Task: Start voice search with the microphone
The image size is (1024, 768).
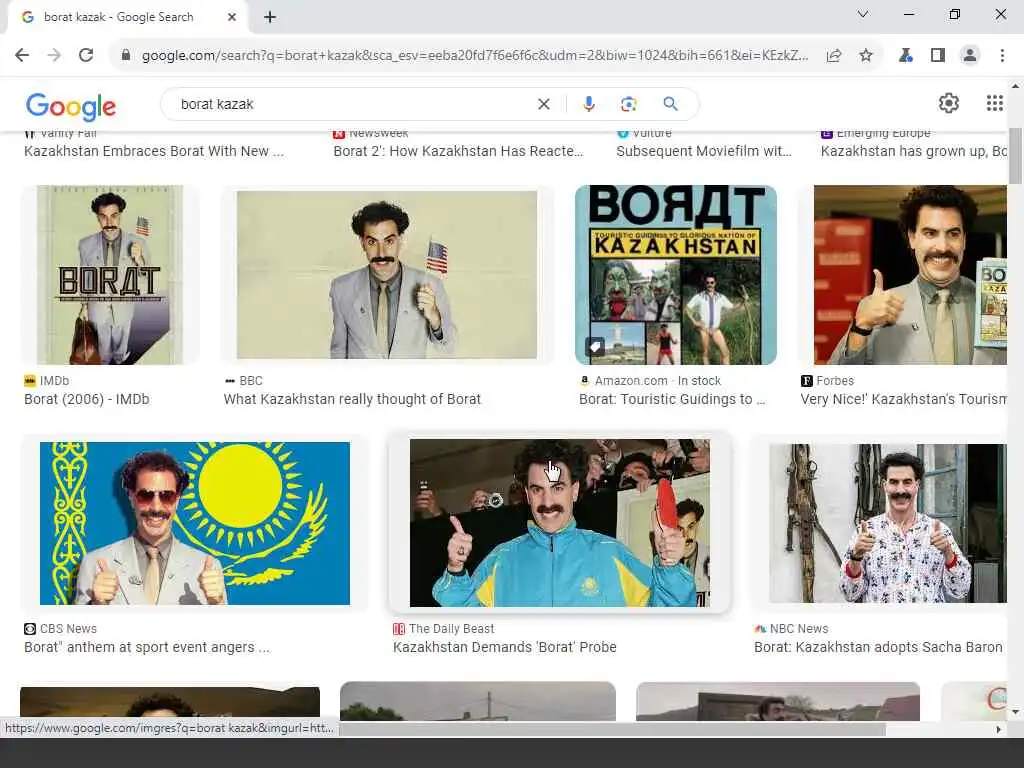Action: 588,104
